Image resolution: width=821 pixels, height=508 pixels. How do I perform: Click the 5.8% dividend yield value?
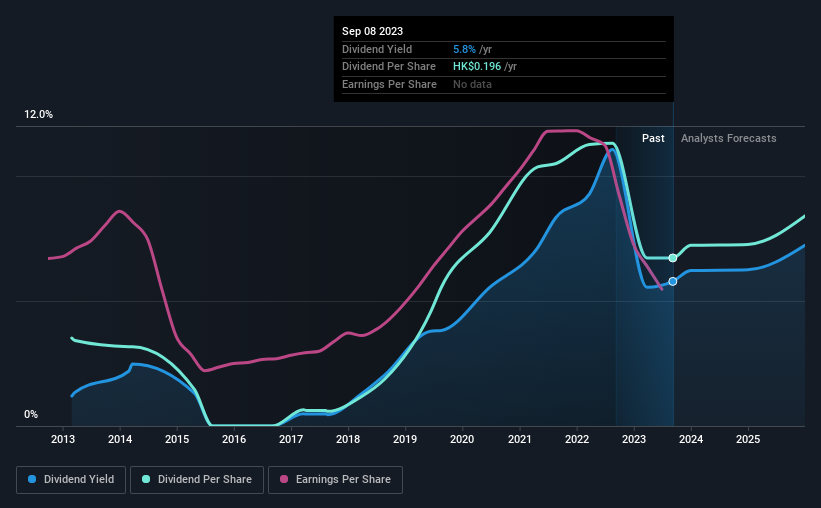(x=464, y=49)
